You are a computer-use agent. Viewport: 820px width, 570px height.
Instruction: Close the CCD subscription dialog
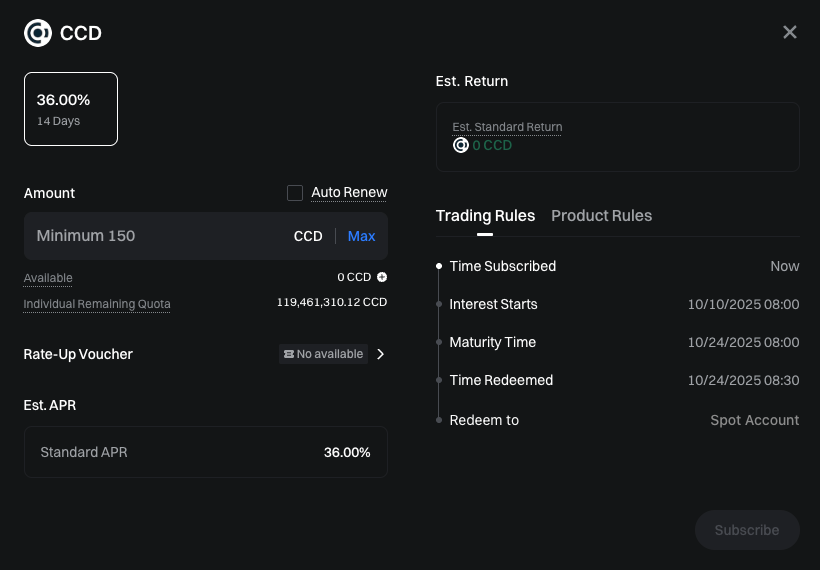point(790,32)
